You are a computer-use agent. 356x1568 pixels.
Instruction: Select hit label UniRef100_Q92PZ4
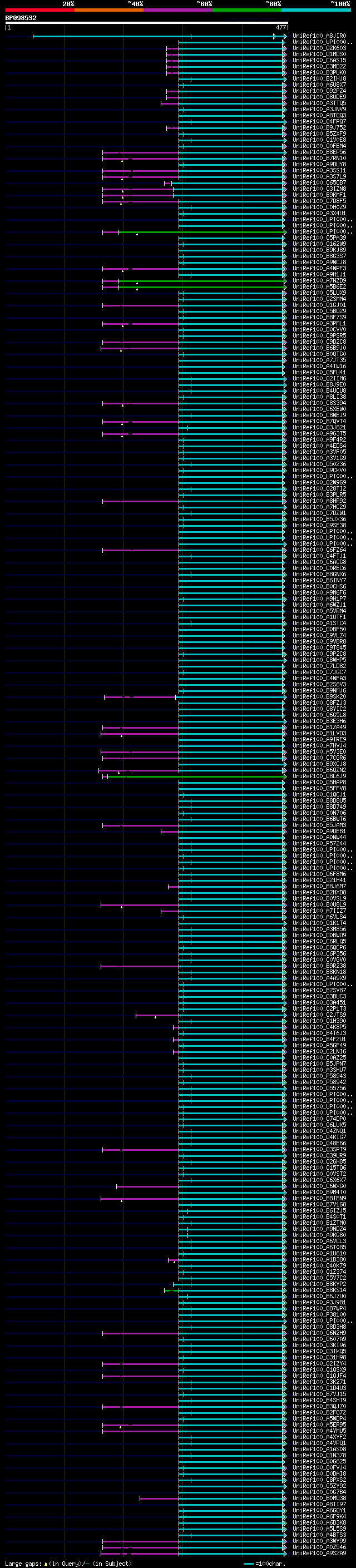pyautogui.click(x=319, y=91)
